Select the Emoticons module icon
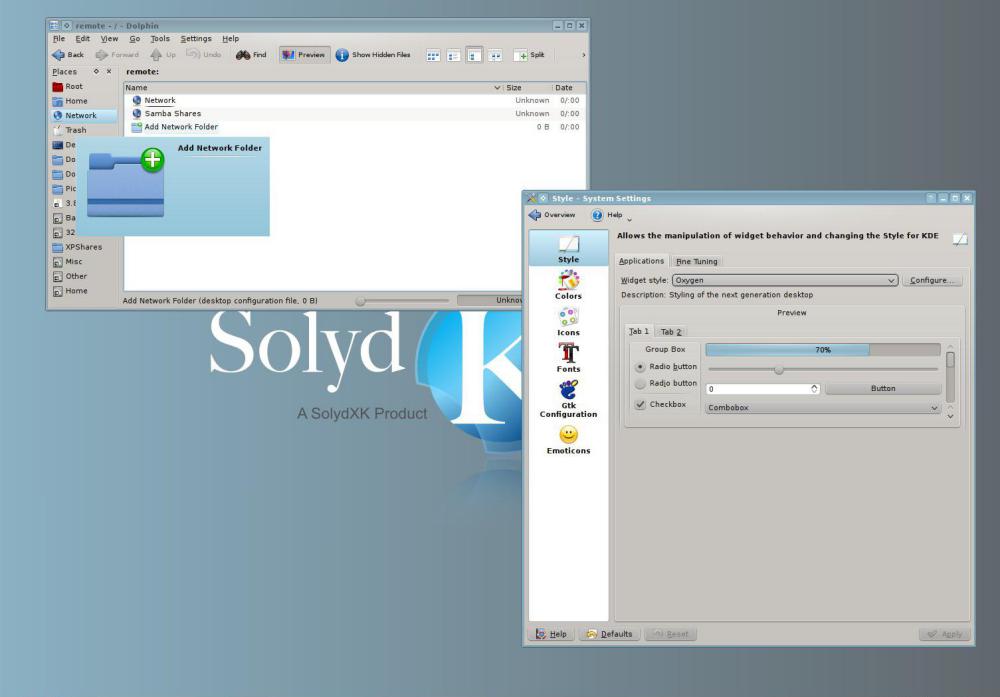 pos(568,439)
